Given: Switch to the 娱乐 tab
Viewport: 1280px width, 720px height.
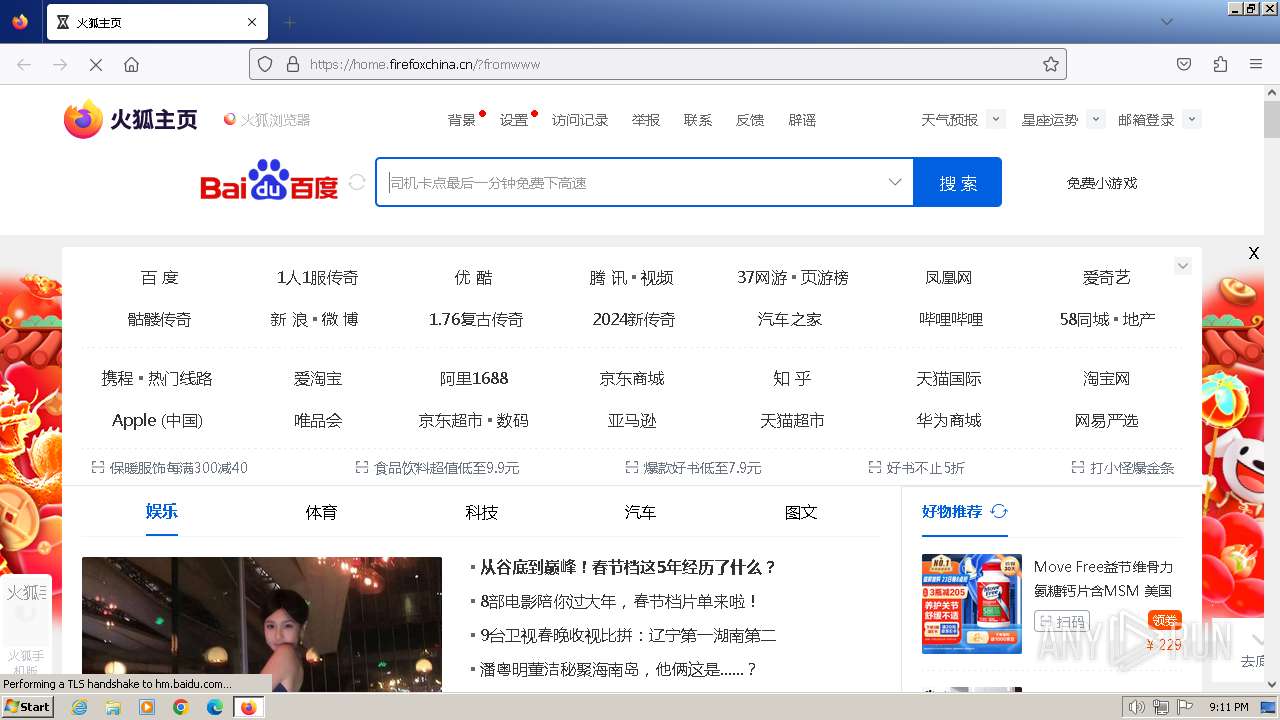Looking at the screenshot, I should pos(162,511).
